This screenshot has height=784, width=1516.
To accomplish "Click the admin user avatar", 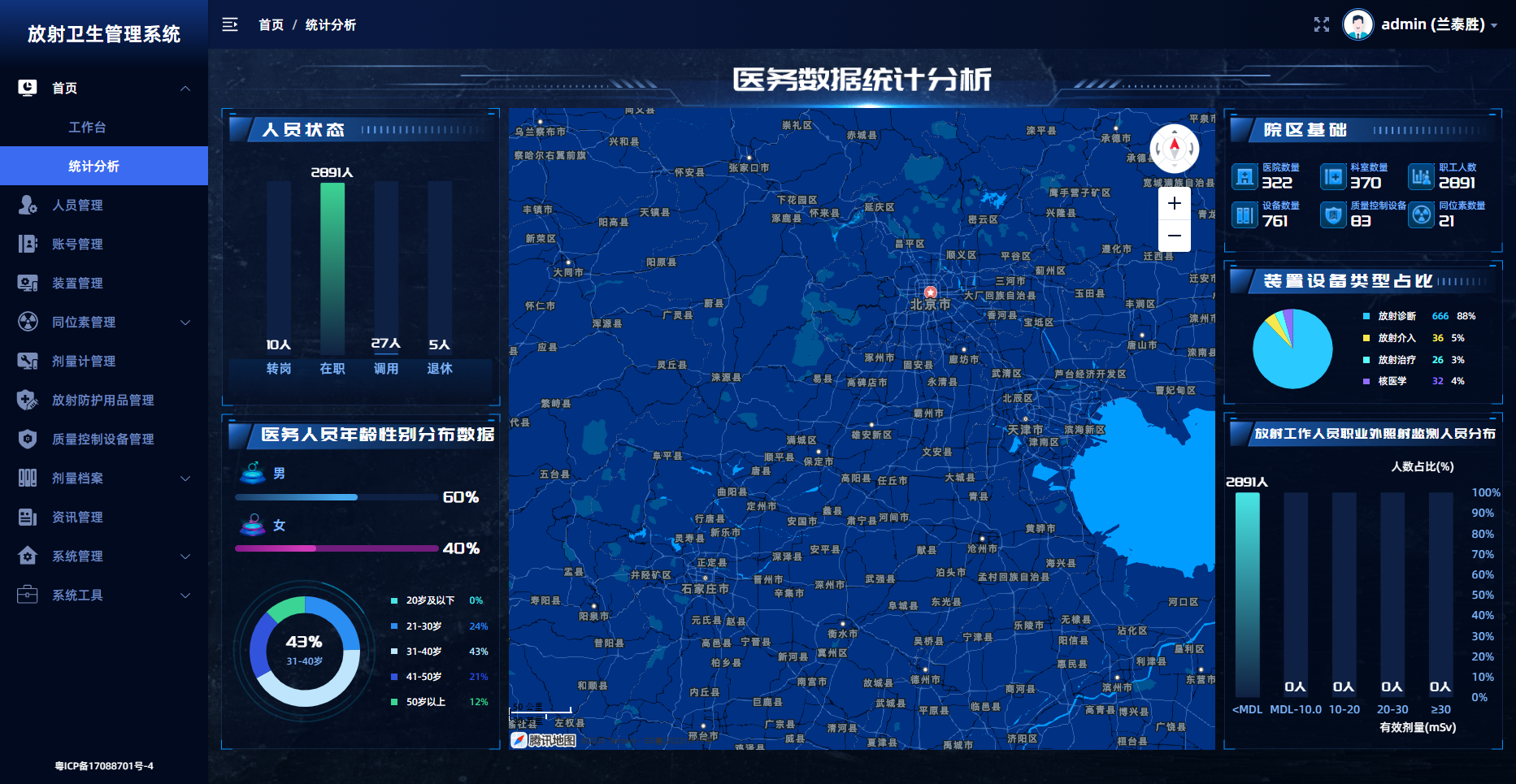I will click(1357, 24).
